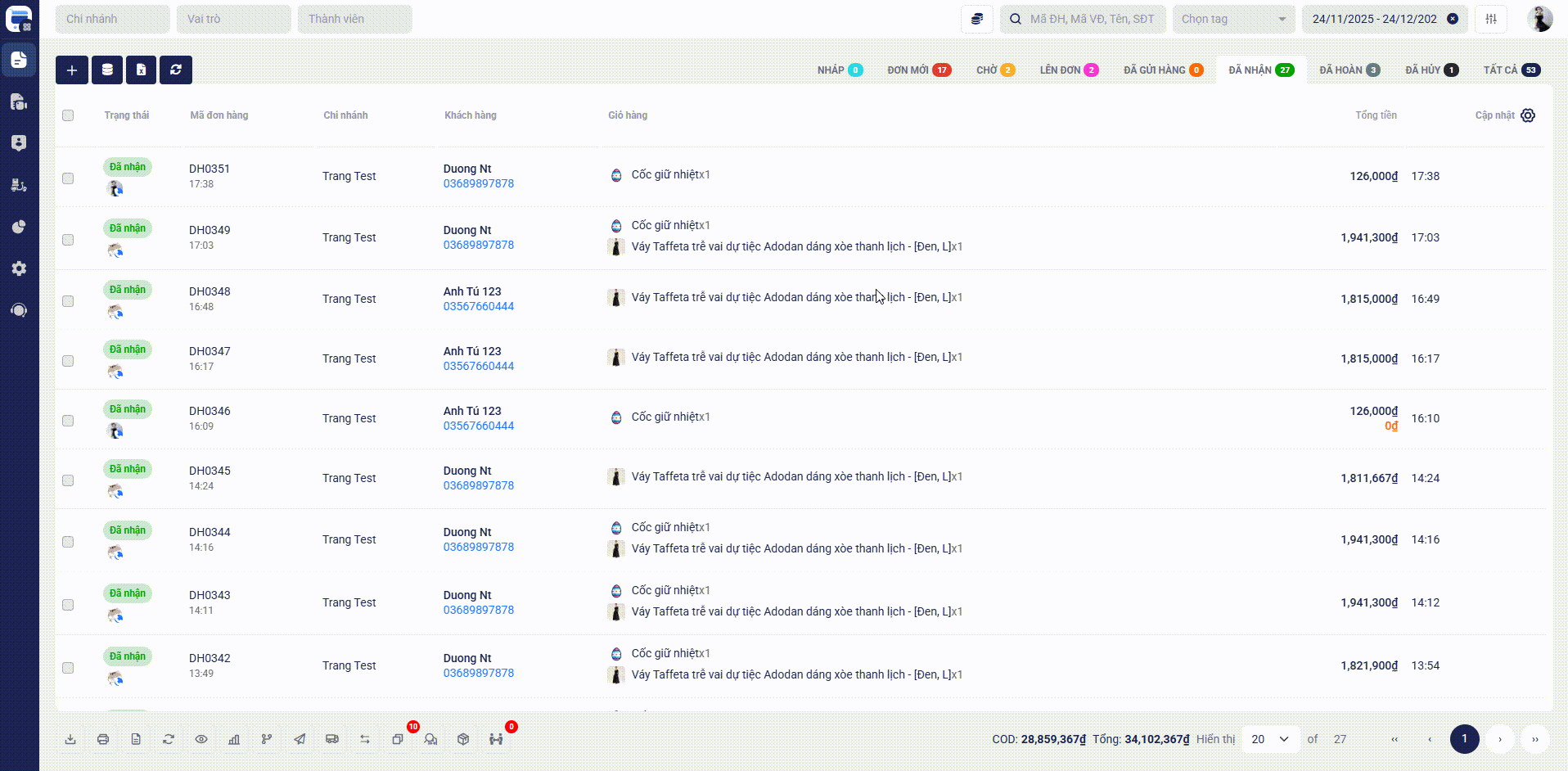Toggle the select-all checkbox in table header
1568x771 pixels.
coord(68,115)
